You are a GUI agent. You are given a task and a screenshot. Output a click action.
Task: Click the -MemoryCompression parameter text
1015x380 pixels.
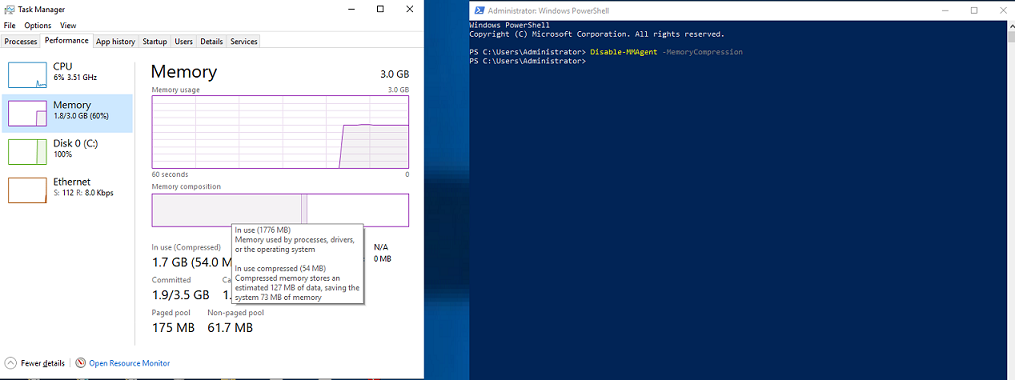(701, 52)
